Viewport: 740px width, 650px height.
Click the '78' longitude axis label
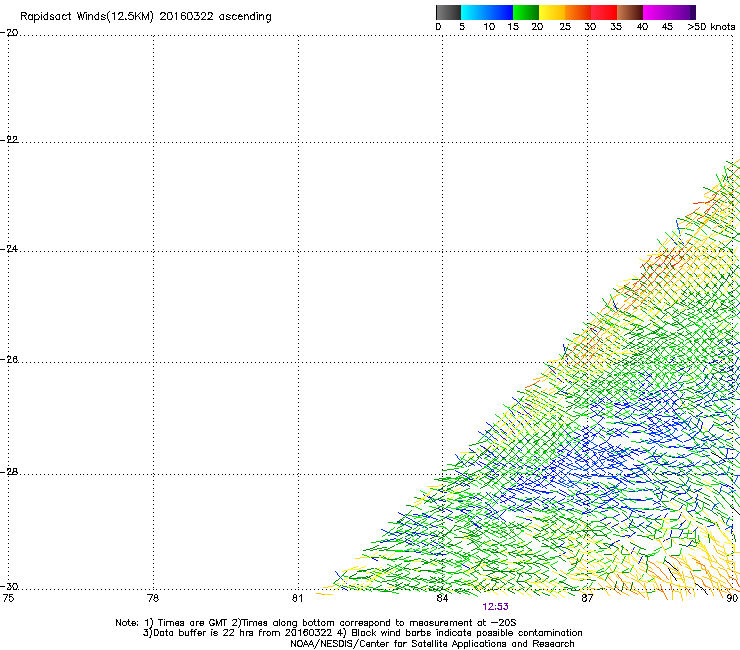pyautogui.click(x=153, y=598)
